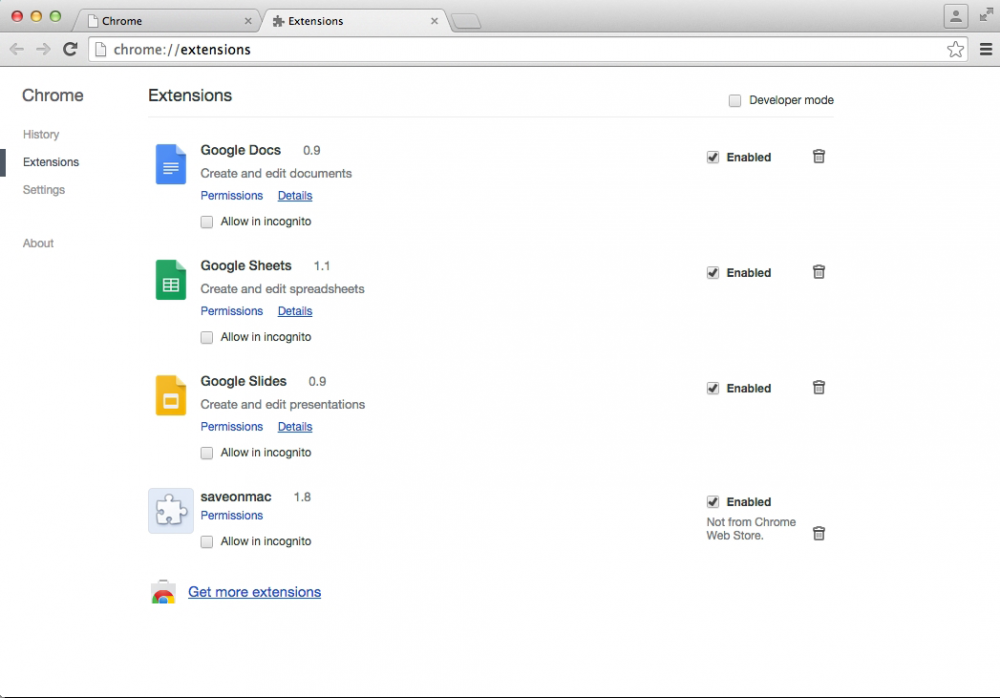Image resolution: width=1000 pixels, height=698 pixels.
Task: View saveonmac Permissions
Action: (232, 516)
